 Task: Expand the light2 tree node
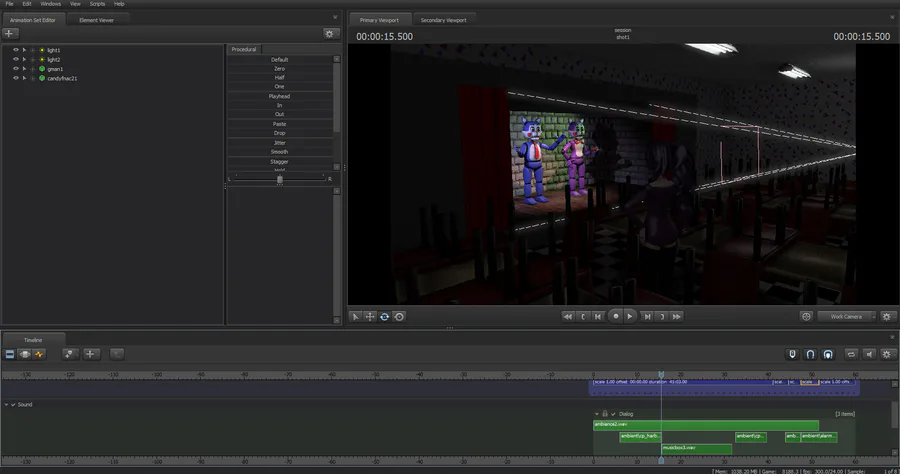pyautogui.click(x=33, y=59)
